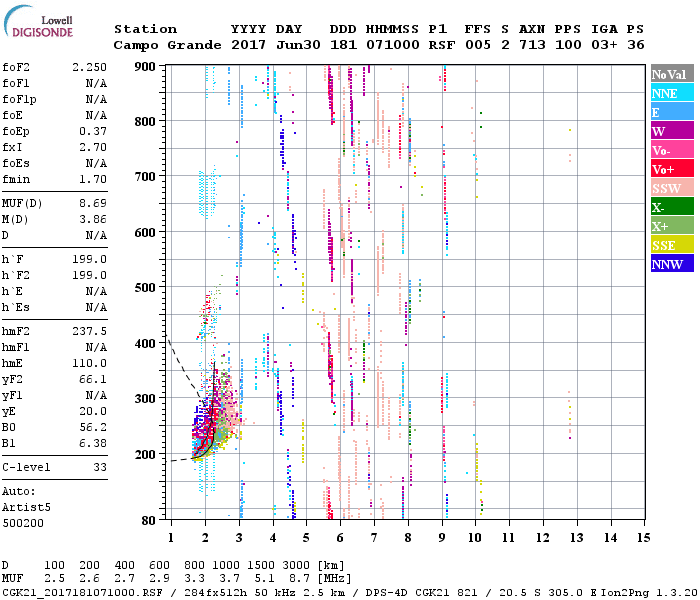Choose the red Vo+ legend swatch
Image resolution: width=700 pixels, height=600 pixels.
point(671,169)
